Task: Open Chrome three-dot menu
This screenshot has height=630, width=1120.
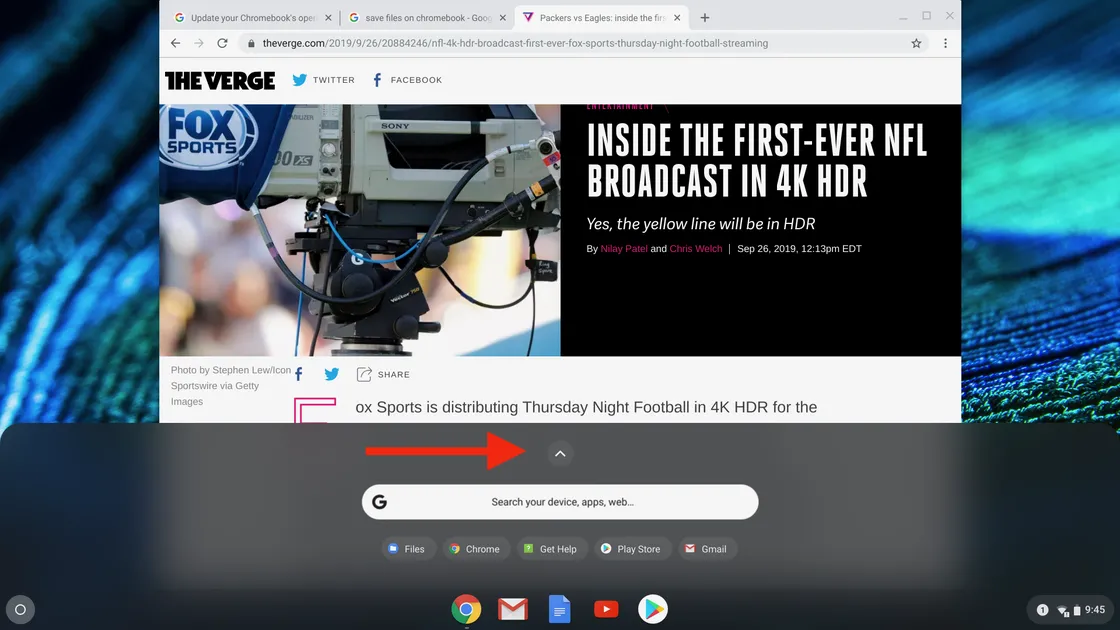Action: 945,43
